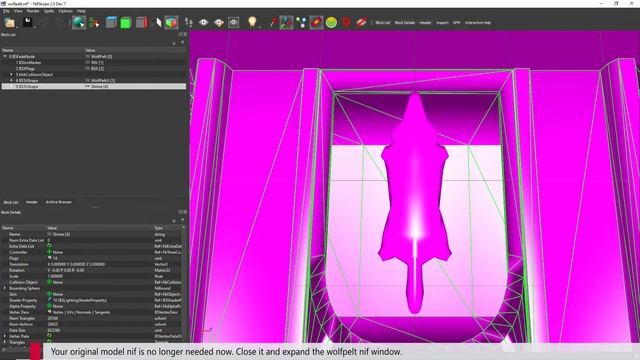Switch to the Archive Browser tab
The image size is (640, 360).
point(58,202)
